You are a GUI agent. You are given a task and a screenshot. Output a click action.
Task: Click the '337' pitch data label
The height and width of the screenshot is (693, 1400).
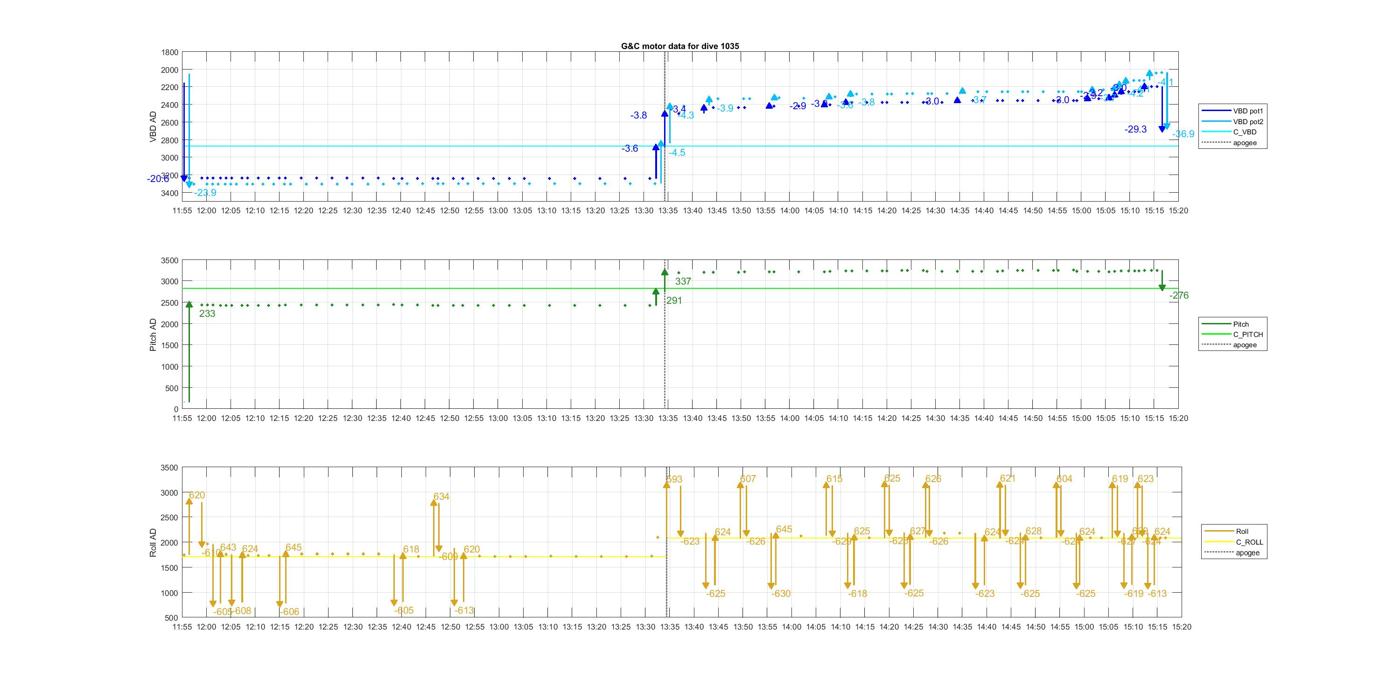tap(683, 282)
